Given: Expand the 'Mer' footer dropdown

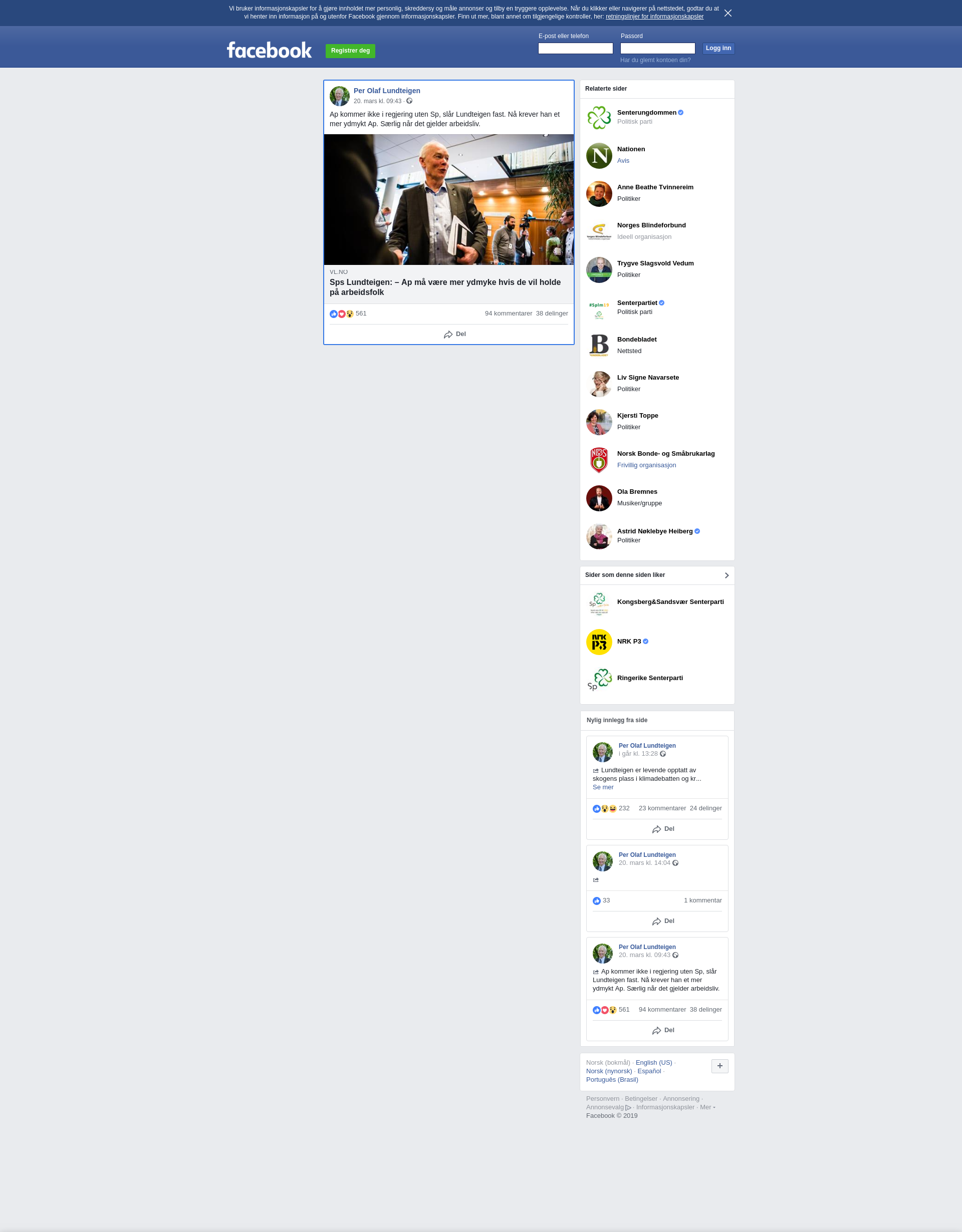Looking at the screenshot, I should [707, 1107].
